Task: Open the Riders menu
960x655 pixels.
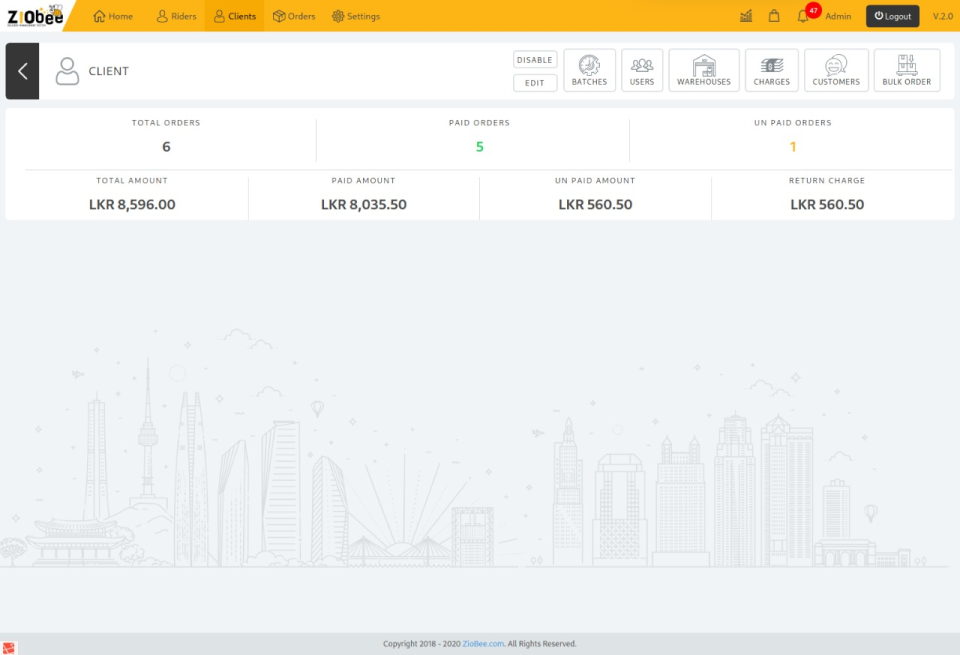Action: point(175,15)
